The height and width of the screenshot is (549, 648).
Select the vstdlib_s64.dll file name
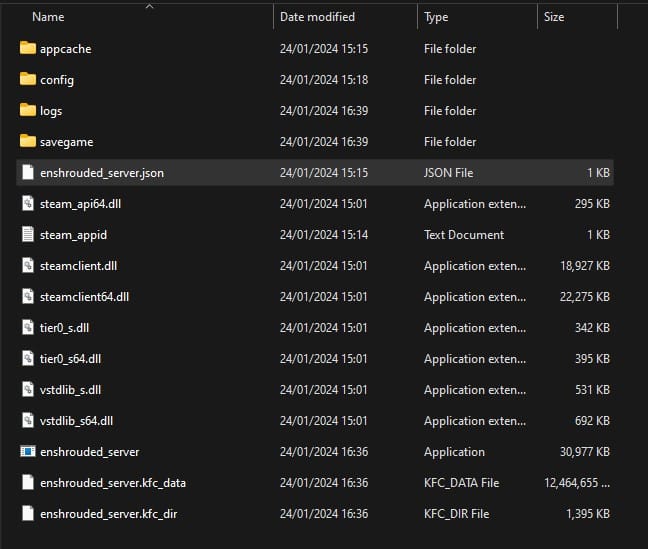(76, 421)
